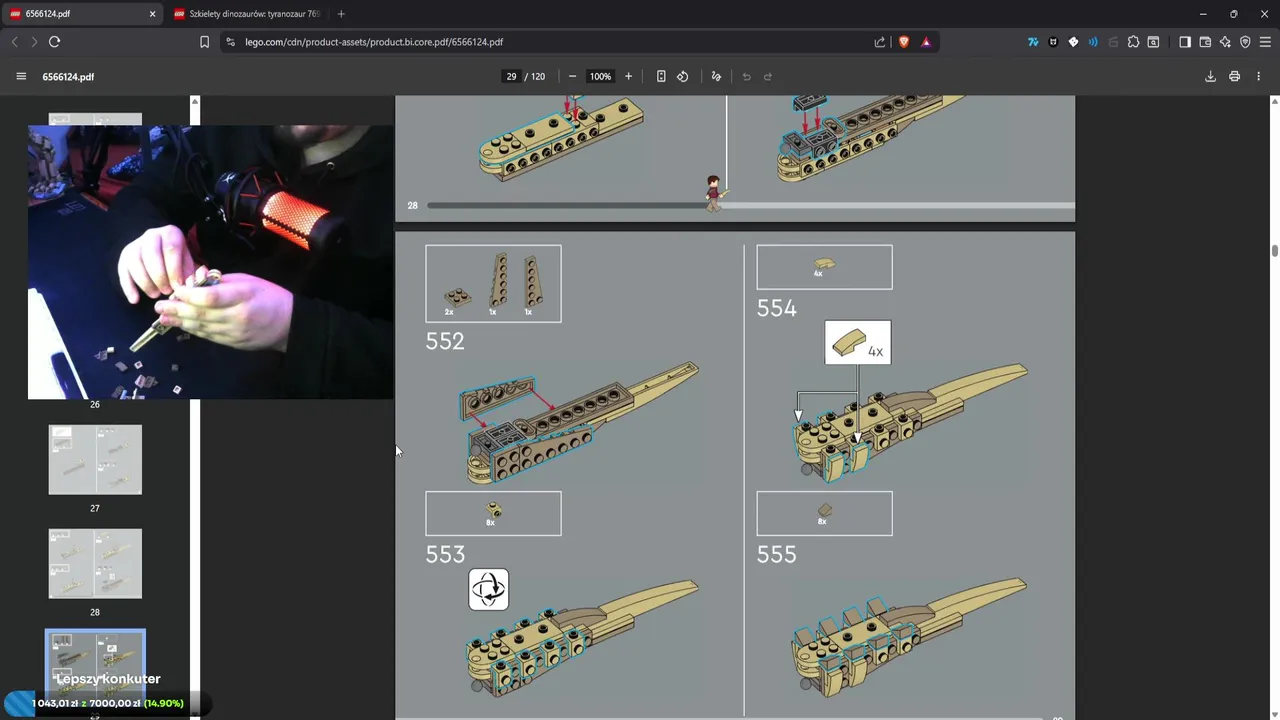View site information icon in address bar
Image resolution: width=1280 pixels, height=720 pixels.
[x=231, y=42]
